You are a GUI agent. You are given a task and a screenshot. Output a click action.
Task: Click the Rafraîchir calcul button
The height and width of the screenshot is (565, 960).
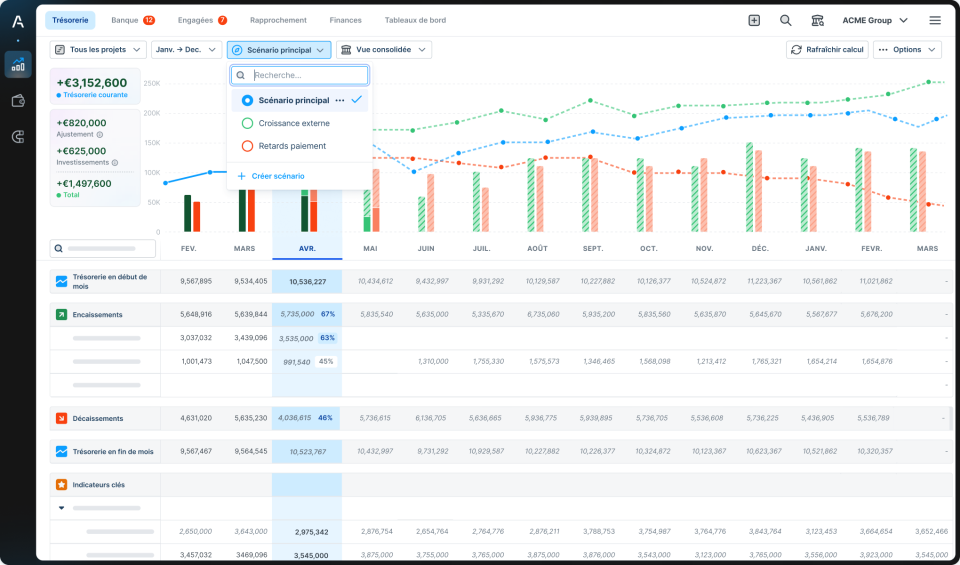[826, 50]
